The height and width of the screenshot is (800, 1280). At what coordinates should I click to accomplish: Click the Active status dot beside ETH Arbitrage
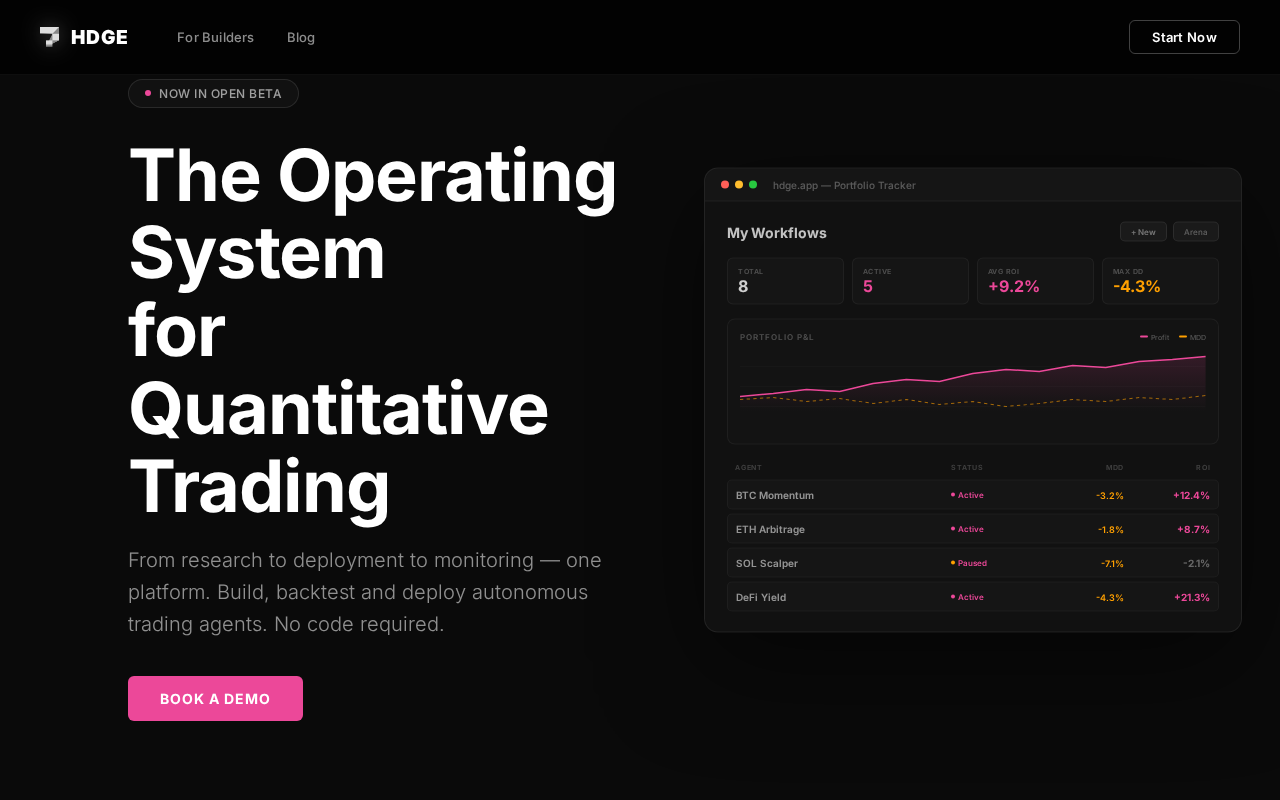[952, 528]
